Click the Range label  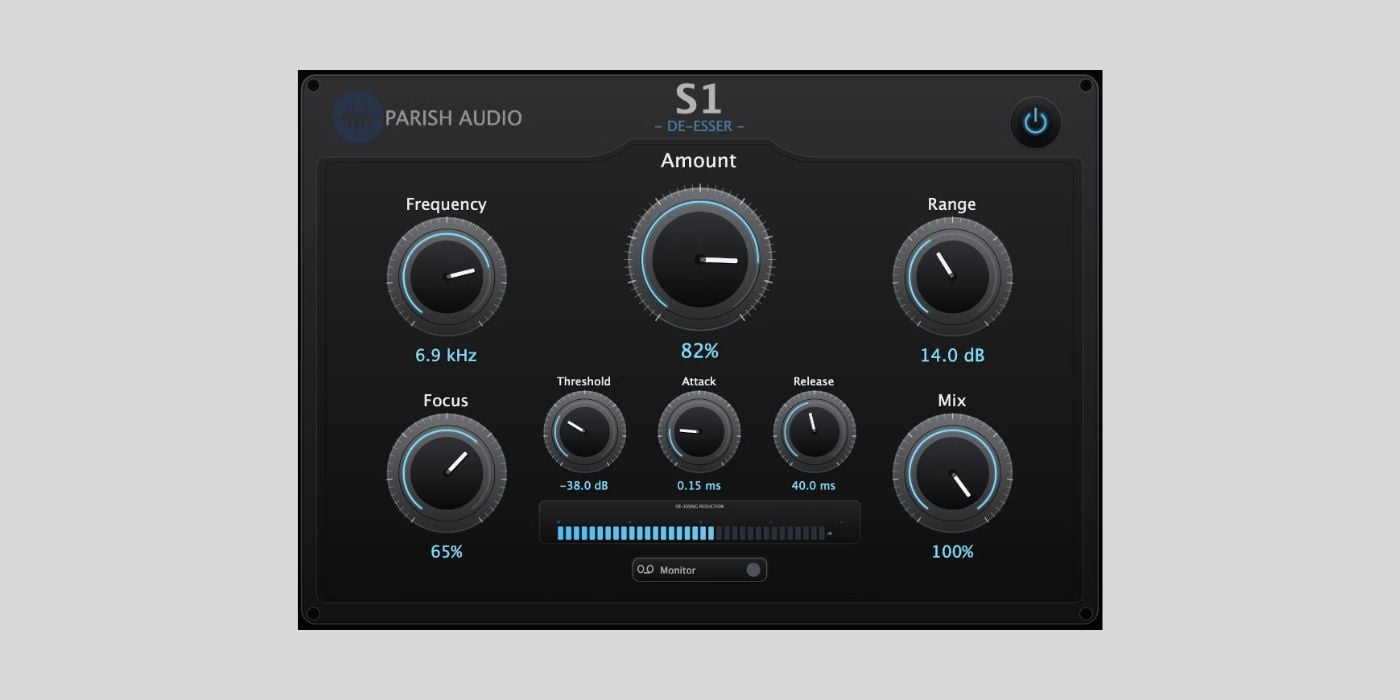tap(952, 204)
